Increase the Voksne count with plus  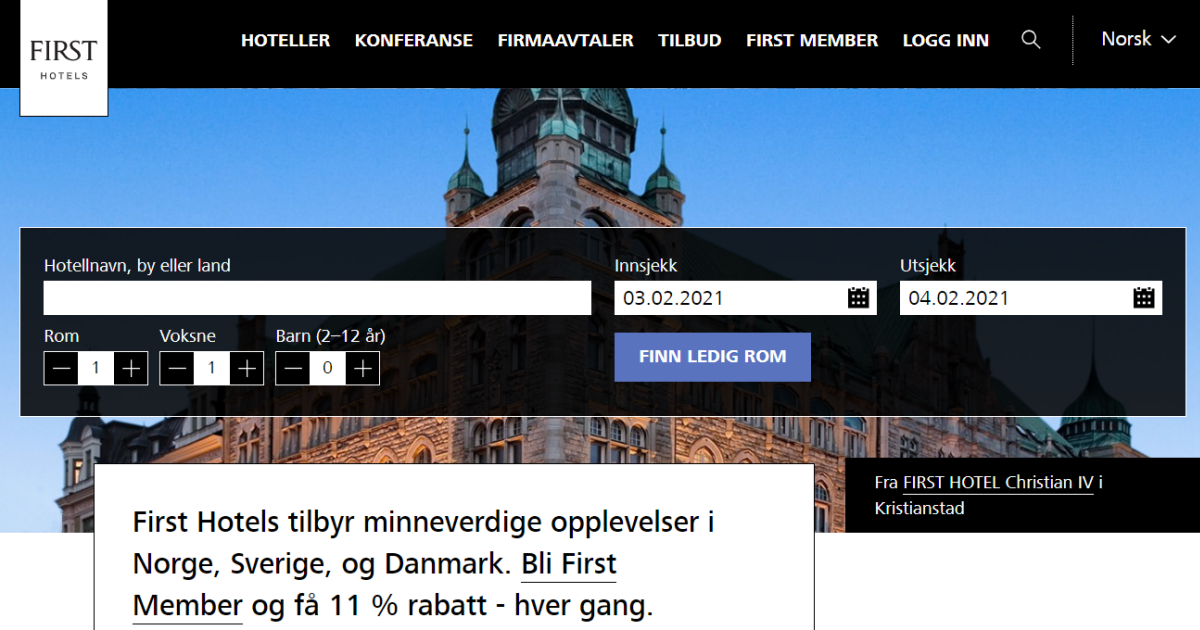pos(246,368)
